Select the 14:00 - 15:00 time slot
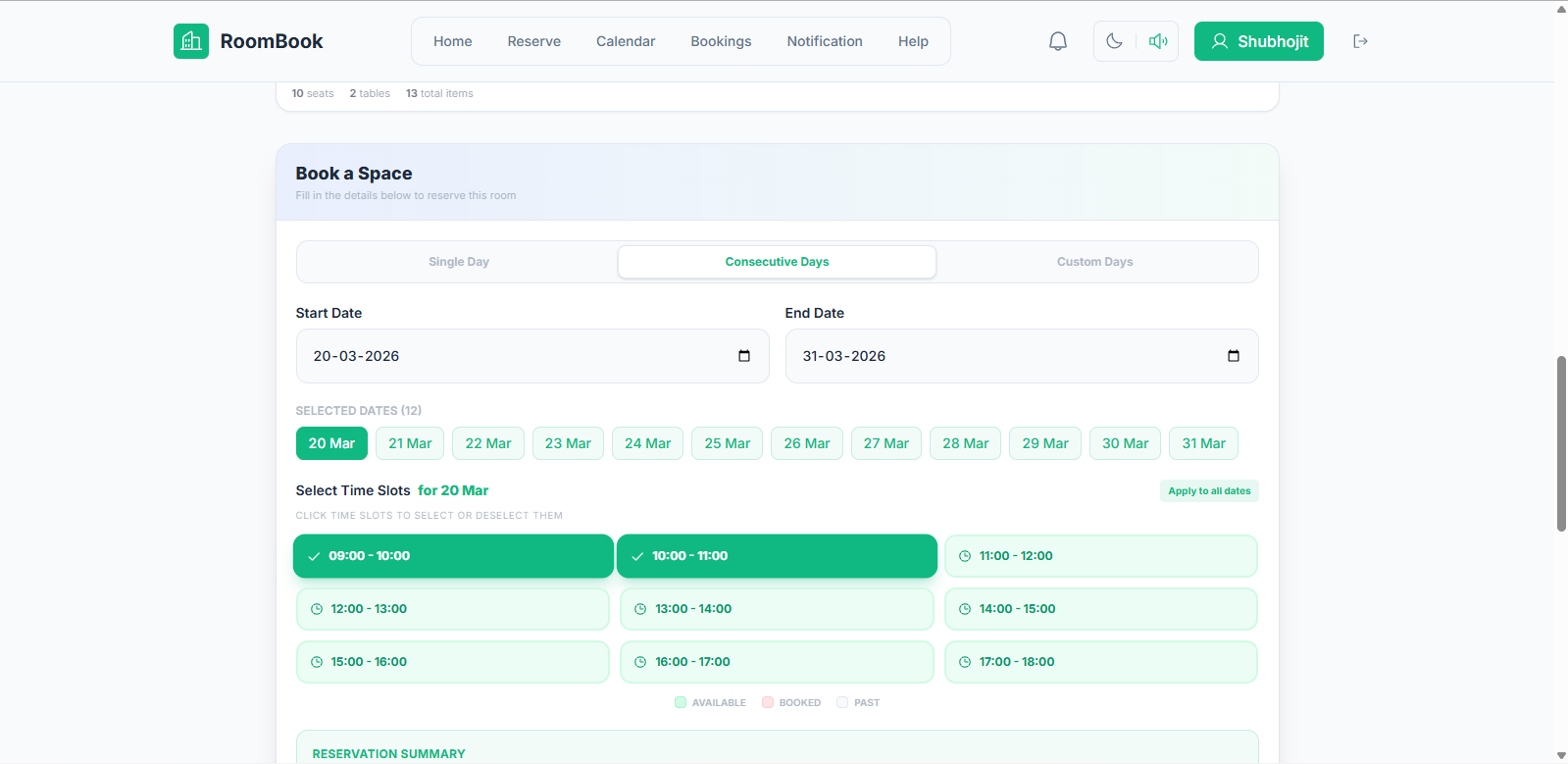The image size is (1568, 764). coord(1100,609)
